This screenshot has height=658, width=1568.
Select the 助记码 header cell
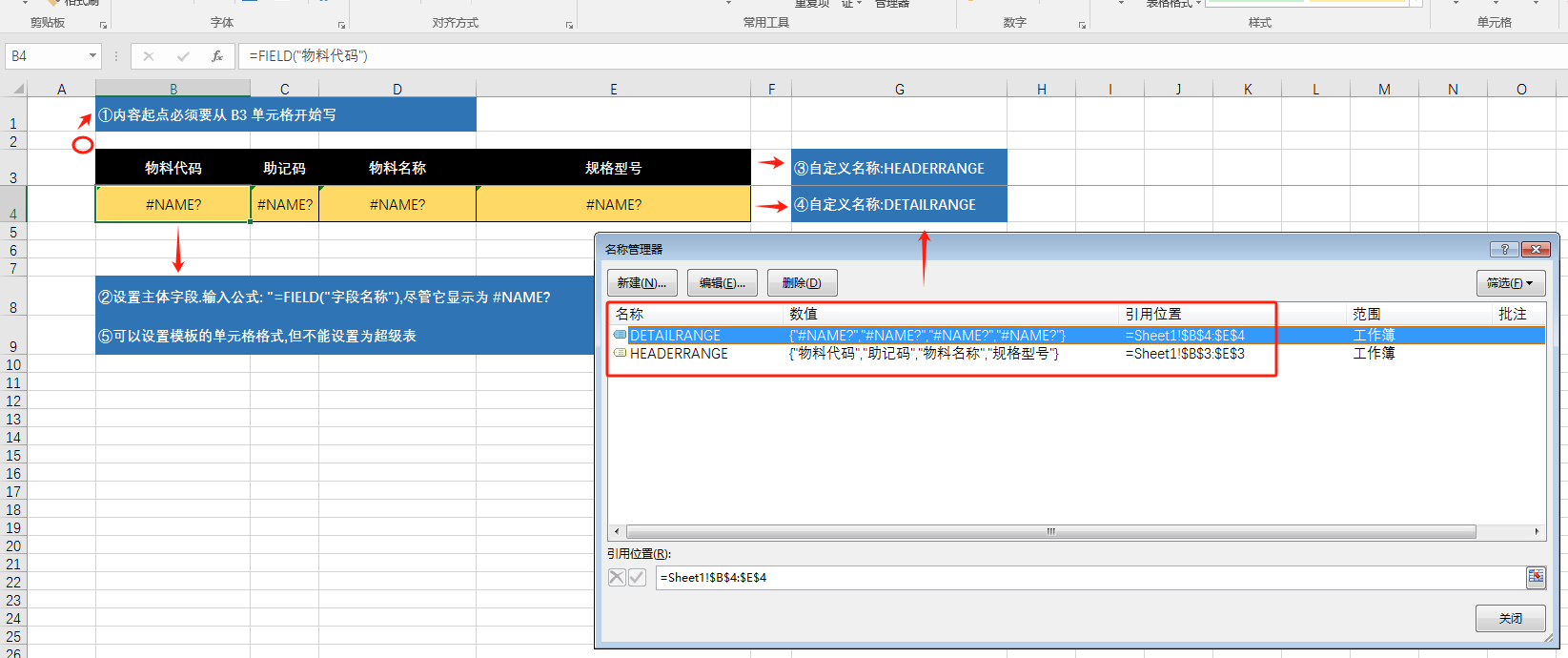[285, 168]
